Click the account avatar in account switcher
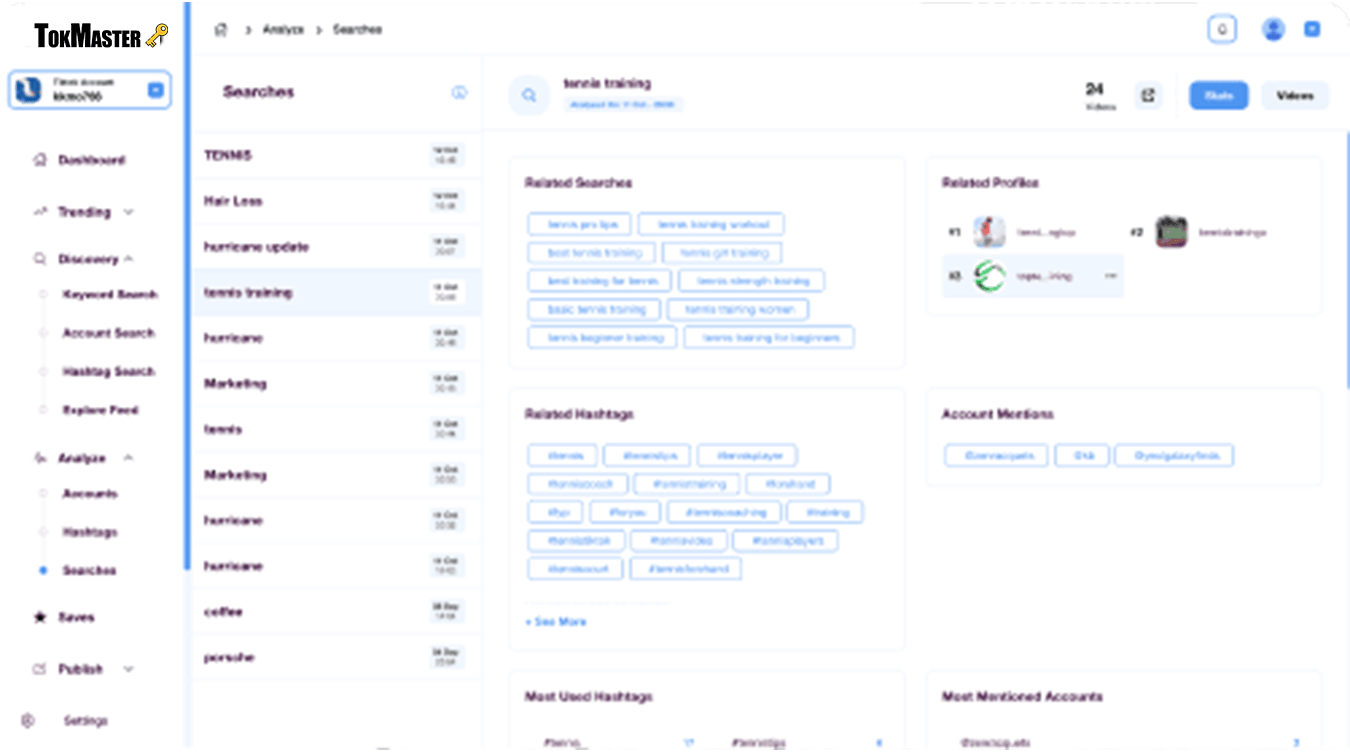 [29, 90]
